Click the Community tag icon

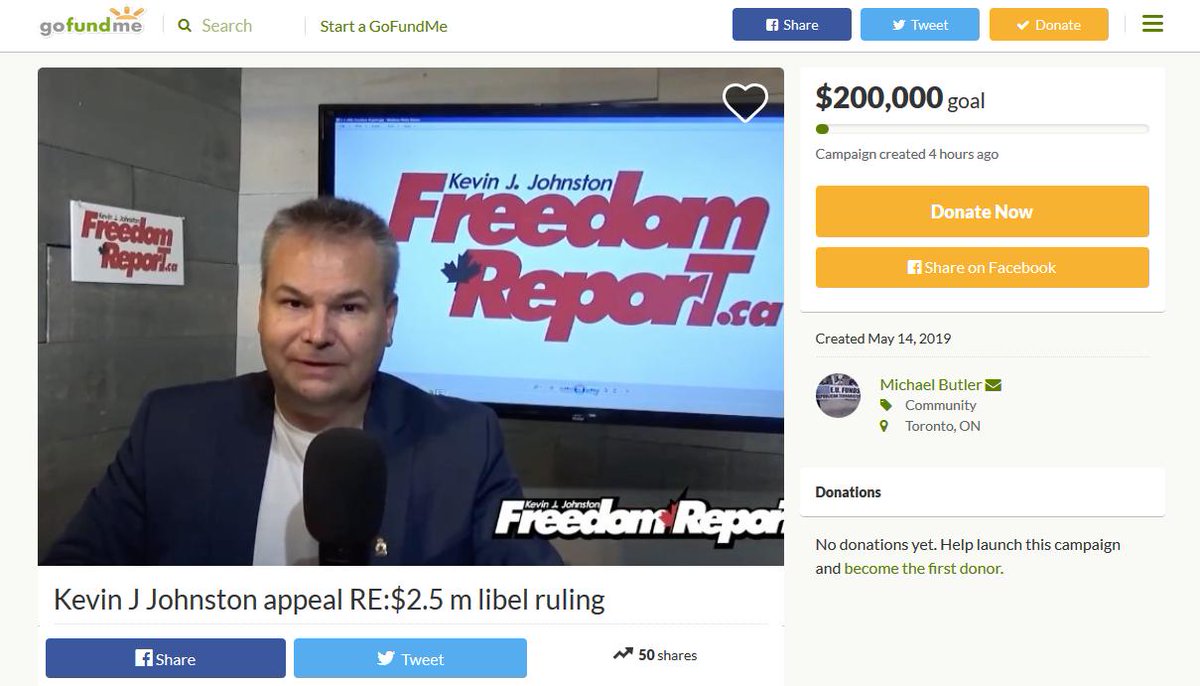(885, 405)
